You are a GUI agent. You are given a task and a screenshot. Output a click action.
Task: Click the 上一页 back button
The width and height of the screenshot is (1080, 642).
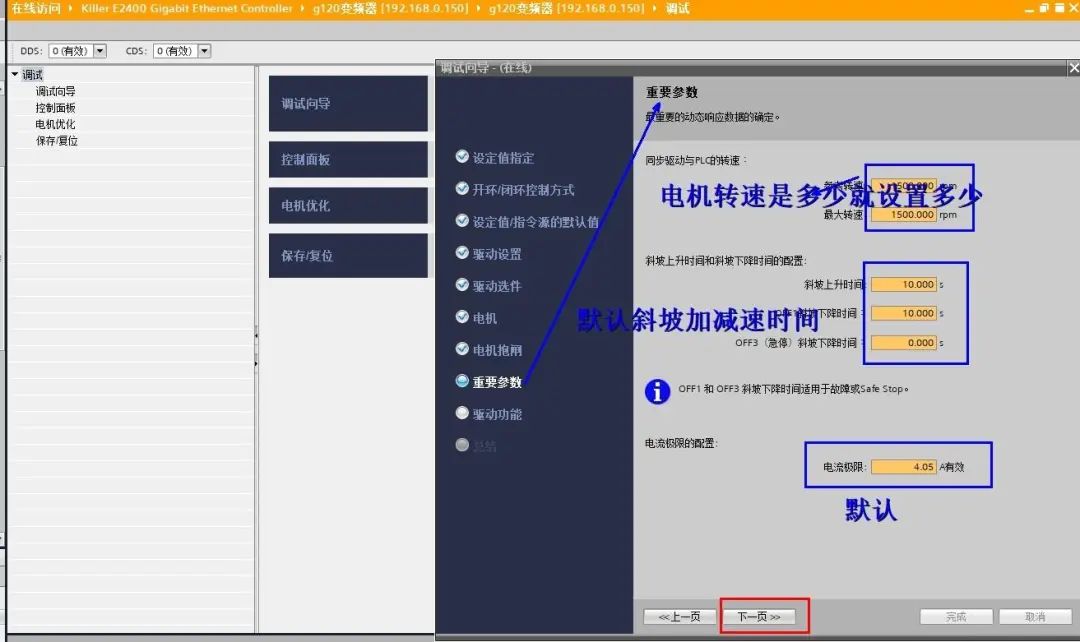tap(680, 617)
